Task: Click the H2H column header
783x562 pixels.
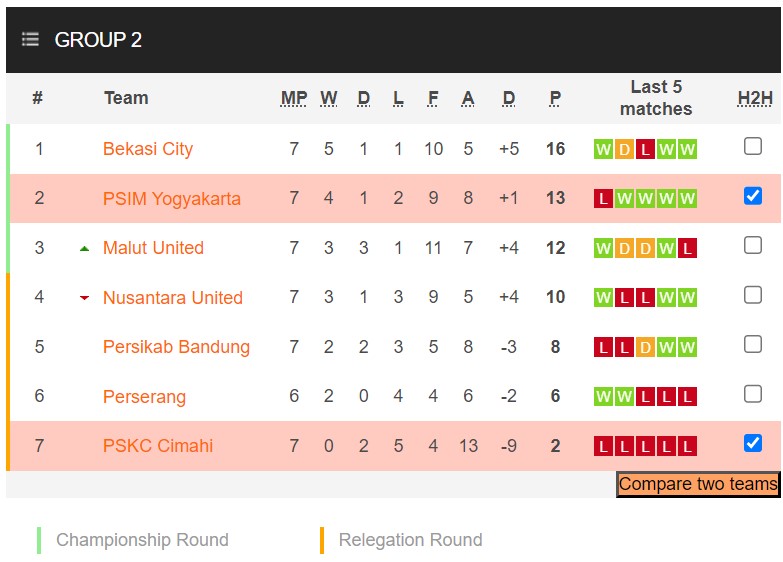Action: coord(755,98)
